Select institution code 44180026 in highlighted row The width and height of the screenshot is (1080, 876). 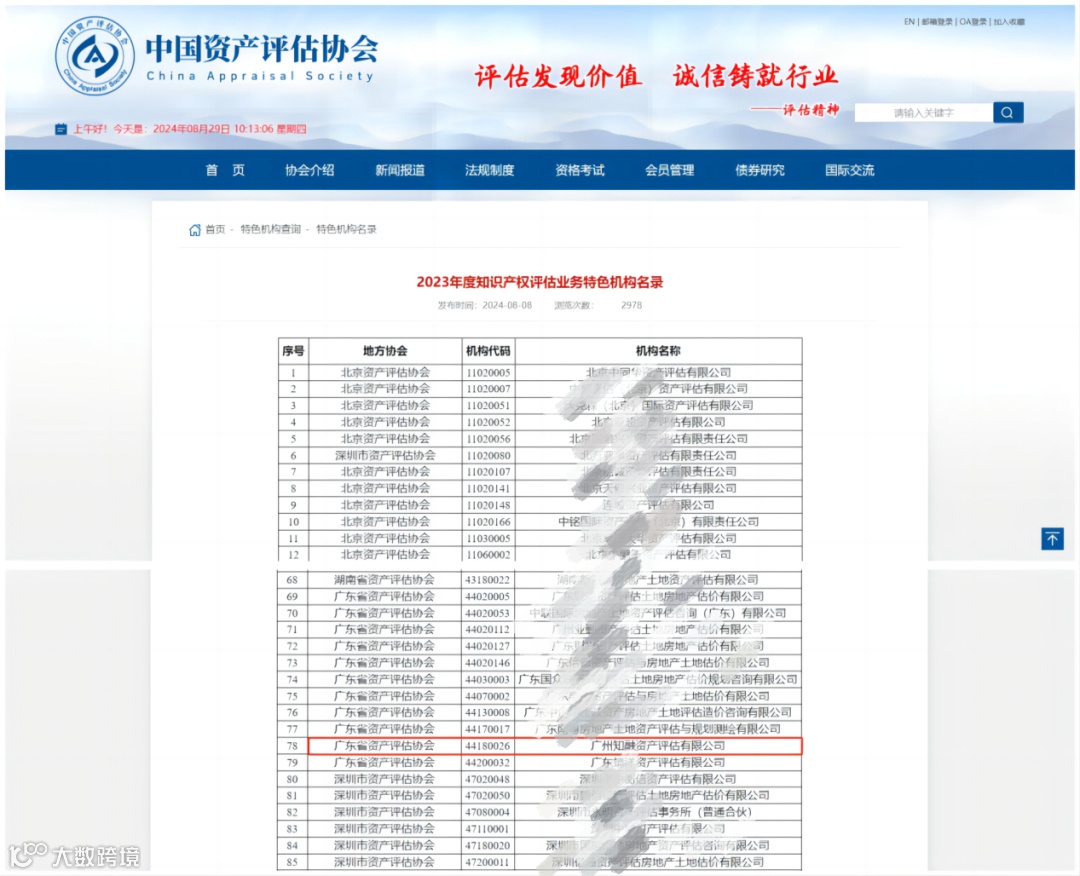[x=487, y=746]
